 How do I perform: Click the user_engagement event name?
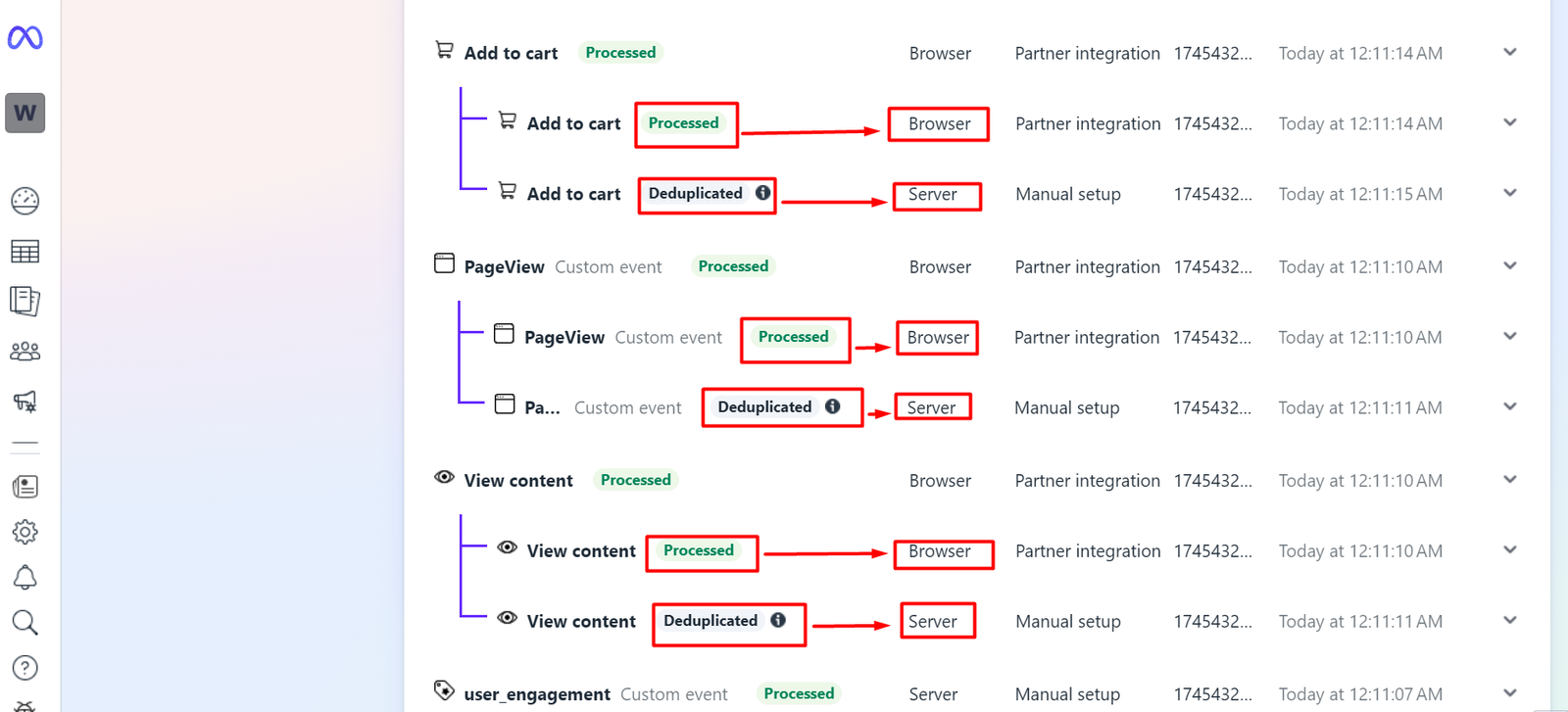537,694
